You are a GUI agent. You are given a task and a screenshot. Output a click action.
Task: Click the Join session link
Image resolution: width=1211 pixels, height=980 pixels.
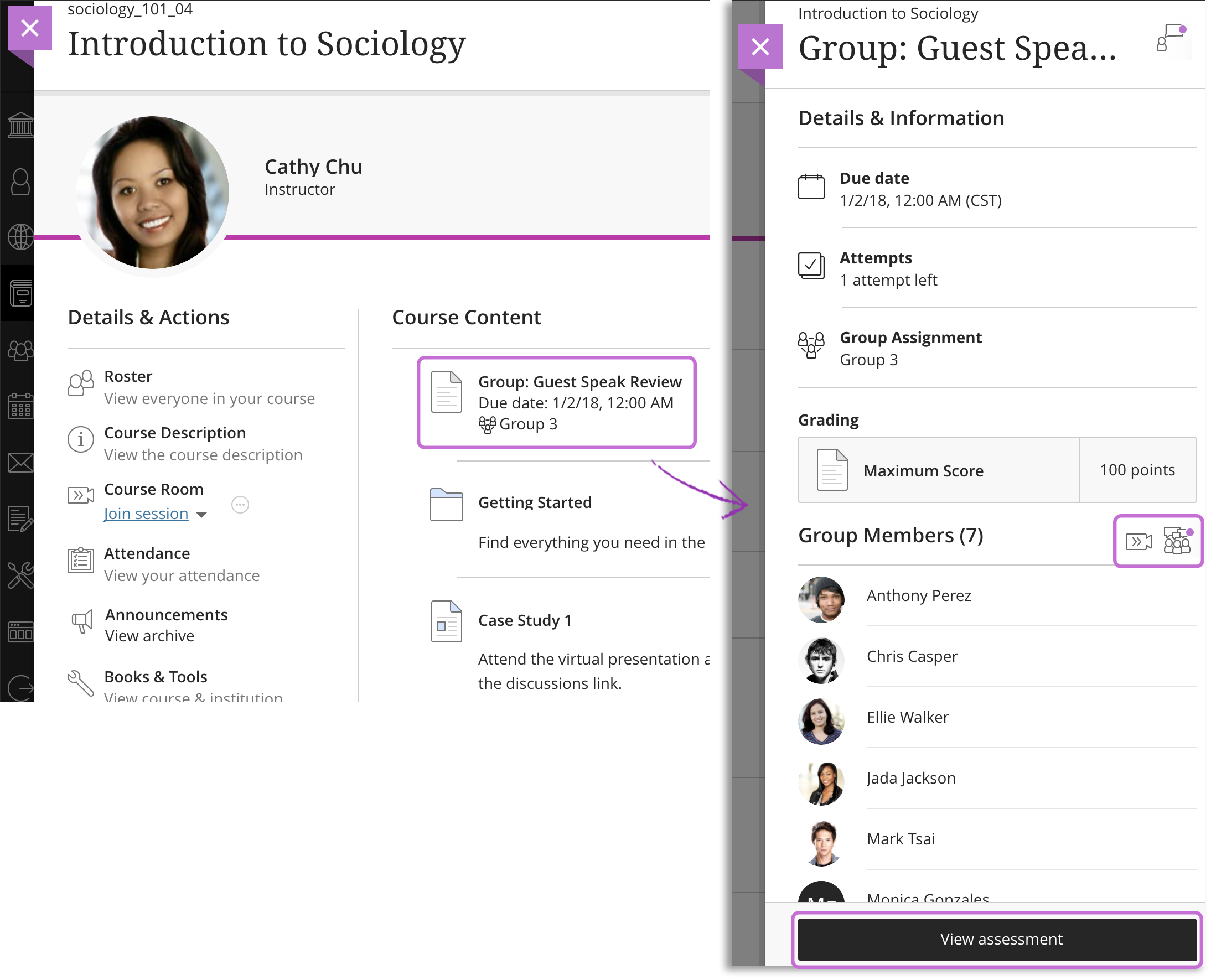146,514
